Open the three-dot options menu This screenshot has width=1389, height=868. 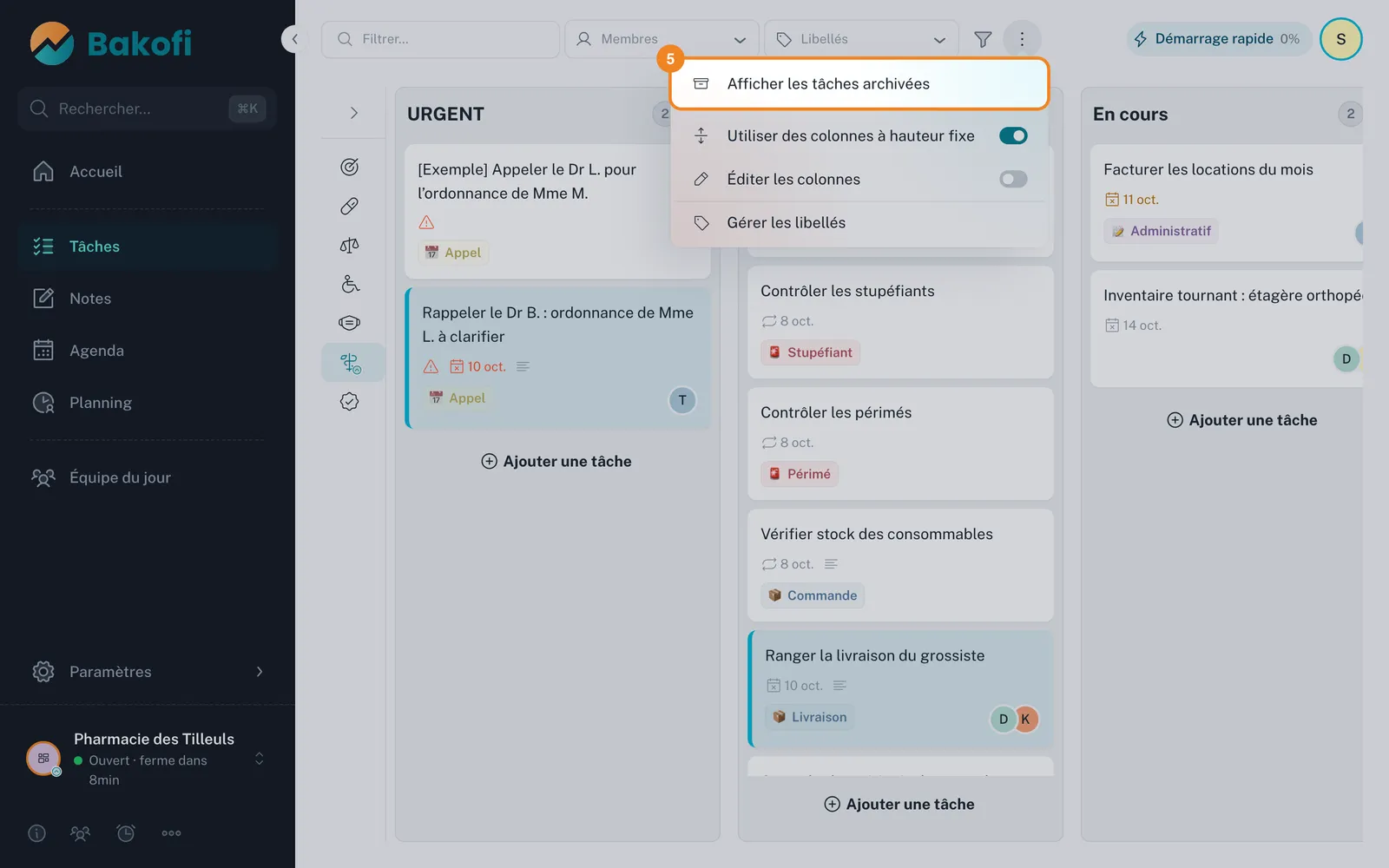click(x=1022, y=39)
